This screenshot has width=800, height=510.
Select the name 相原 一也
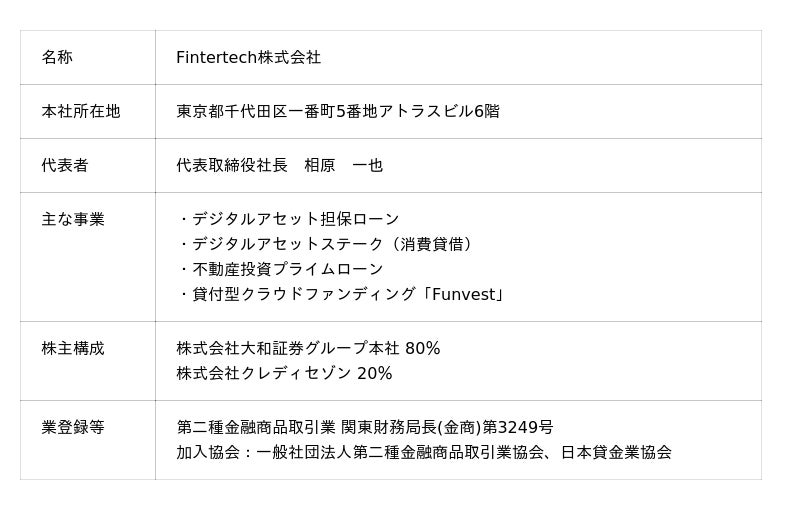[x=343, y=166]
